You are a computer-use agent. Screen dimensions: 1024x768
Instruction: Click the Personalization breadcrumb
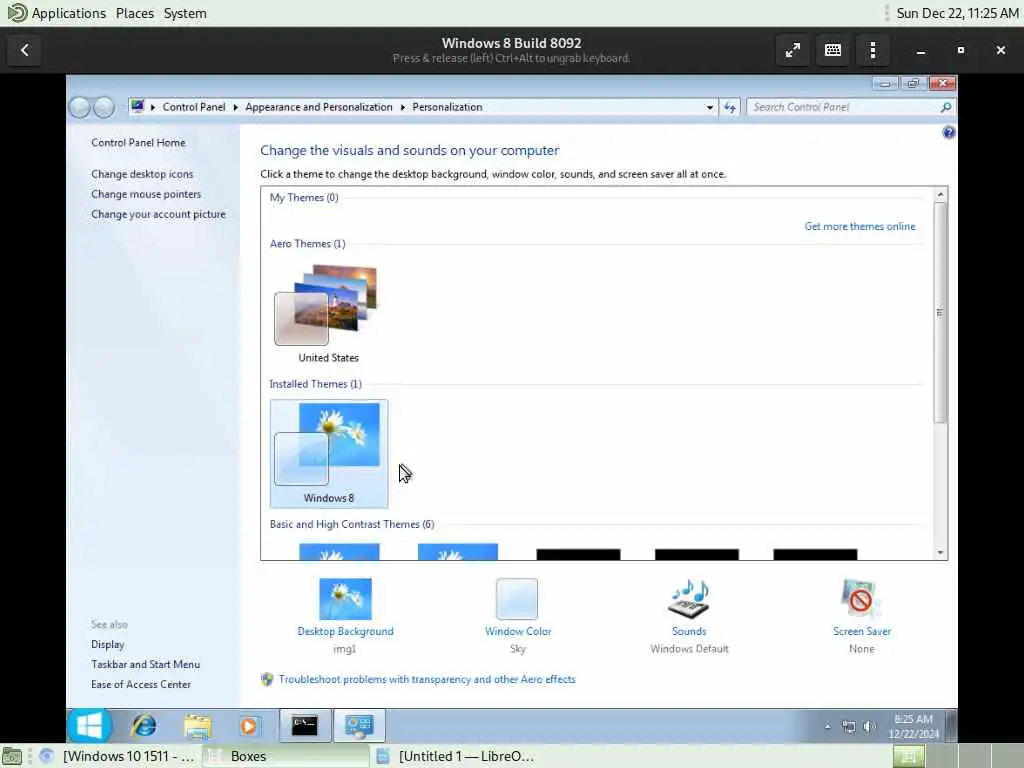(447, 107)
